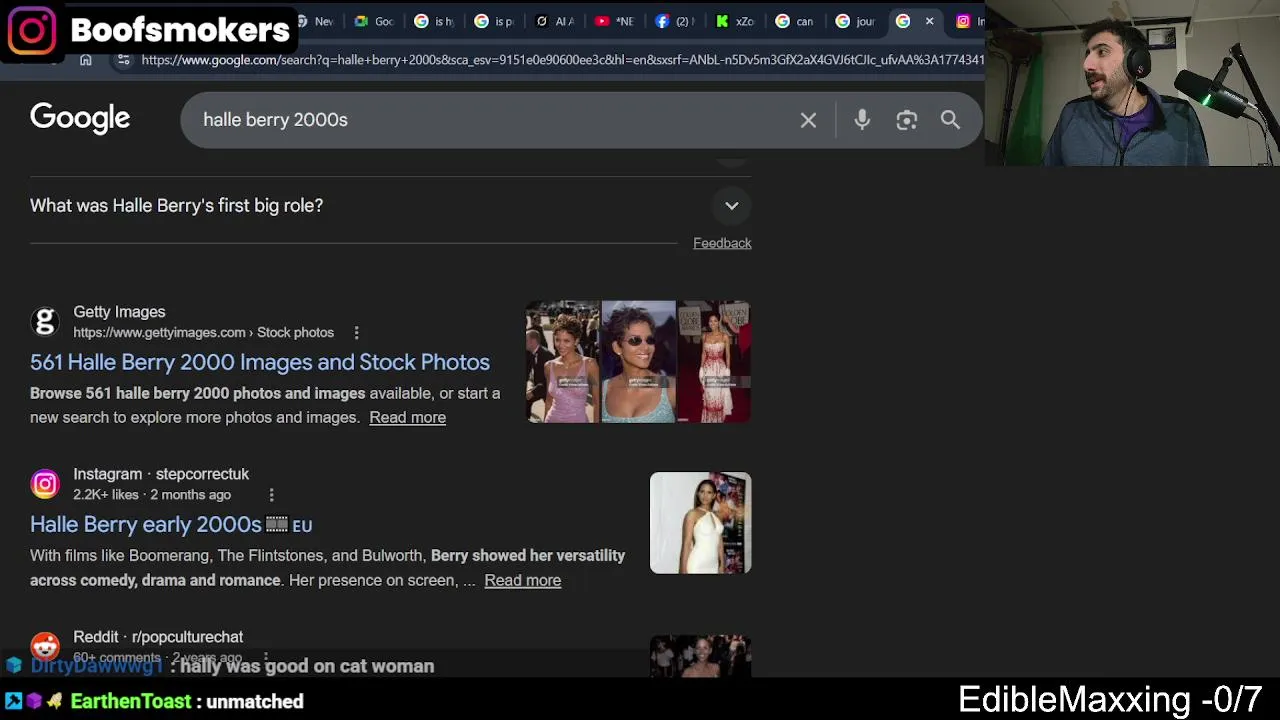Click the Feedback link
Image resolution: width=1280 pixels, height=720 pixels.
pos(722,243)
